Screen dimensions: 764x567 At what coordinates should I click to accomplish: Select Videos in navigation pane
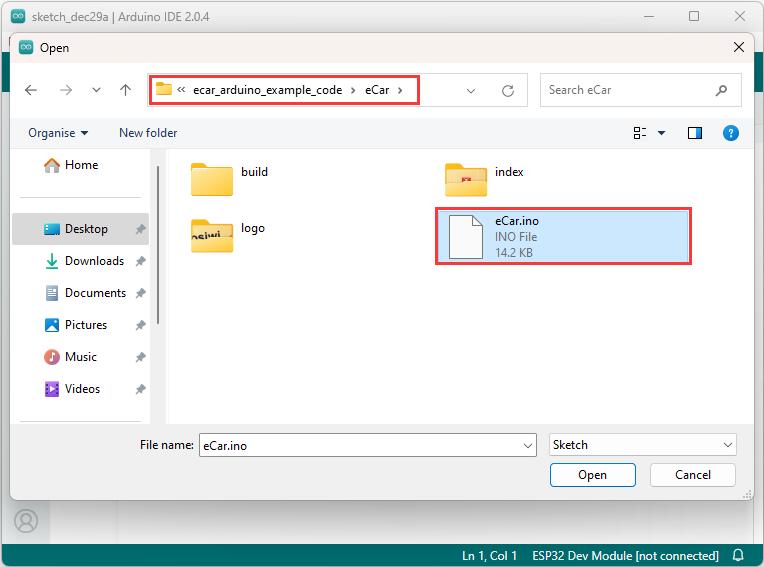click(72, 389)
